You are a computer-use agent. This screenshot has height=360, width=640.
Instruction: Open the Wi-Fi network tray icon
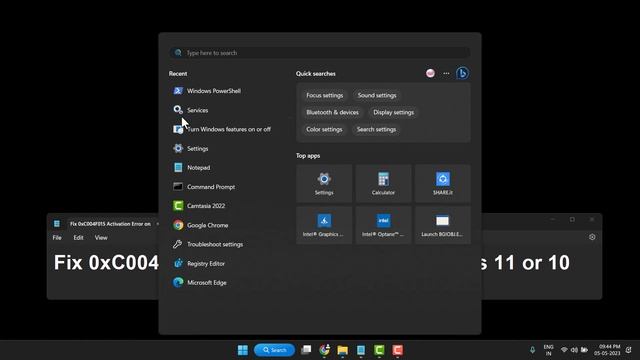point(564,350)
